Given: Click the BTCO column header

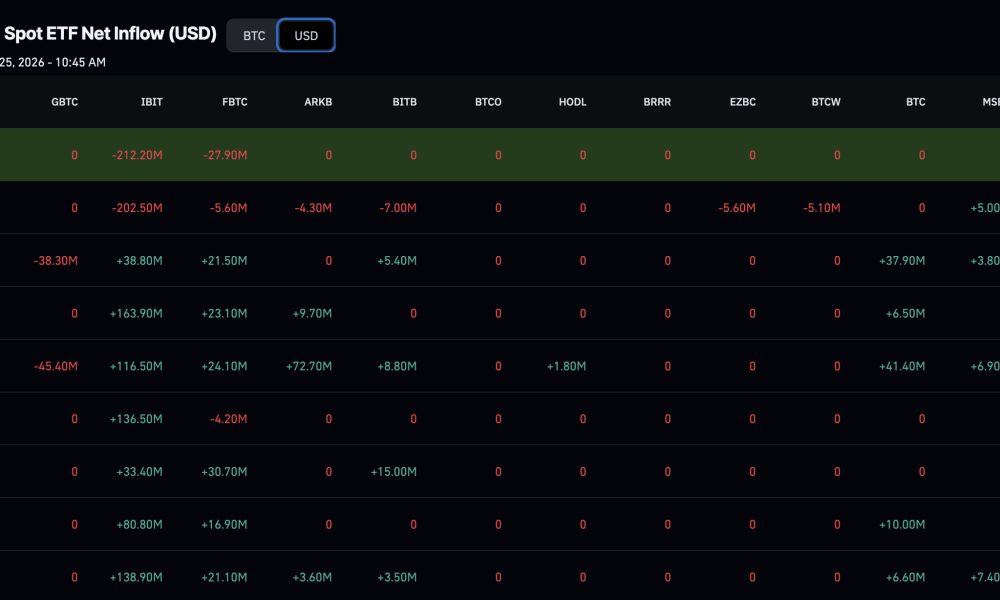Looking at the screenshot, I should 488,102.
